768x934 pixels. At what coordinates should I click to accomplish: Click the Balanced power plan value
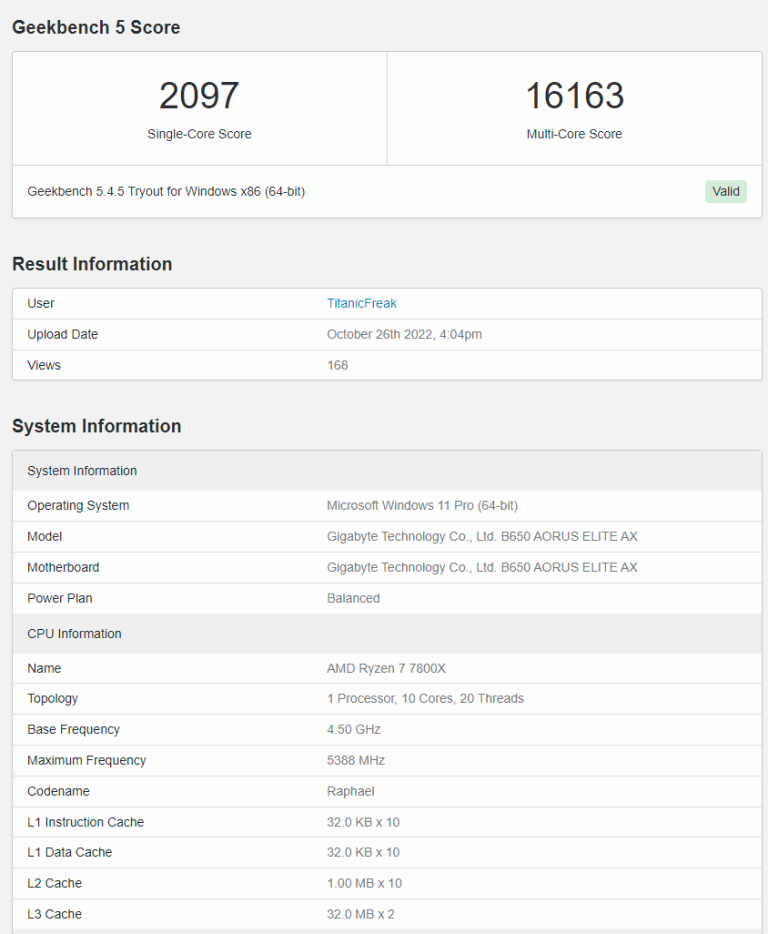[x=353, y=598]
